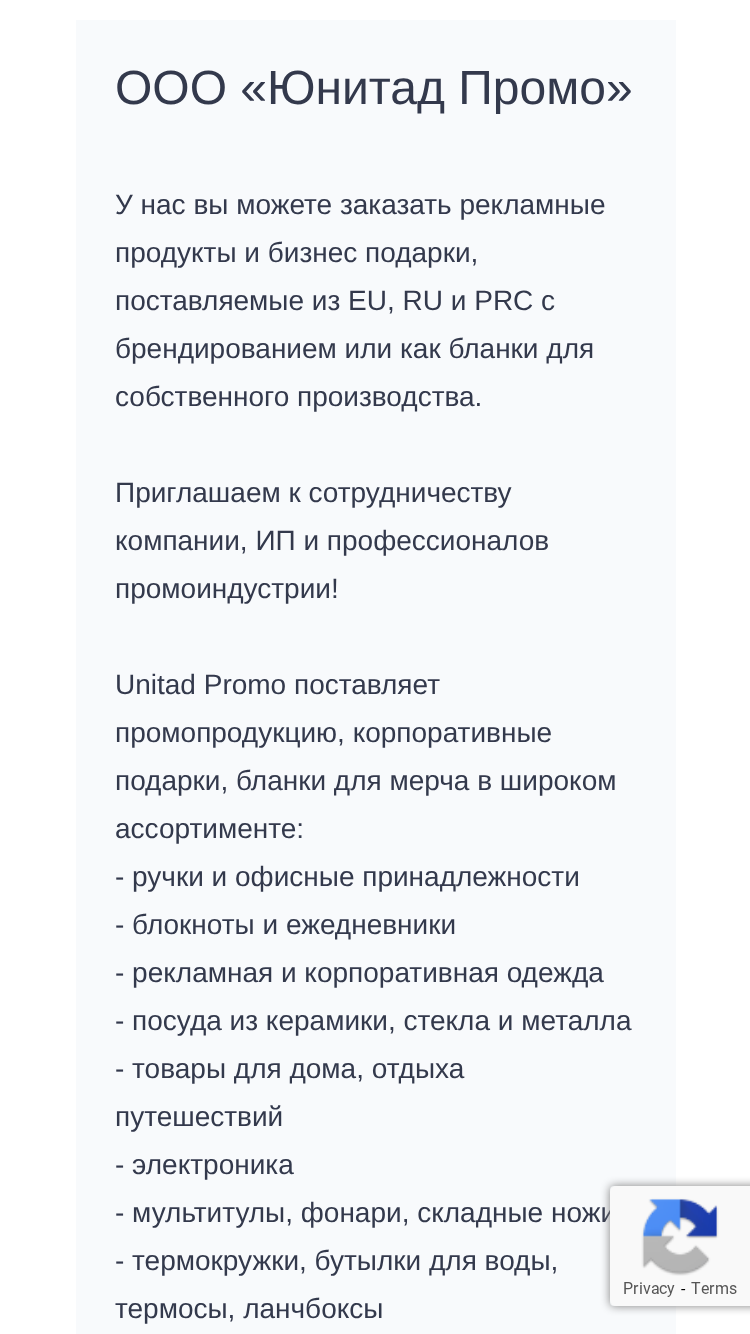Click the line товары для дома, отдыха
750x1334 pixels.
pyautogui.click(x=290, y=1069)
